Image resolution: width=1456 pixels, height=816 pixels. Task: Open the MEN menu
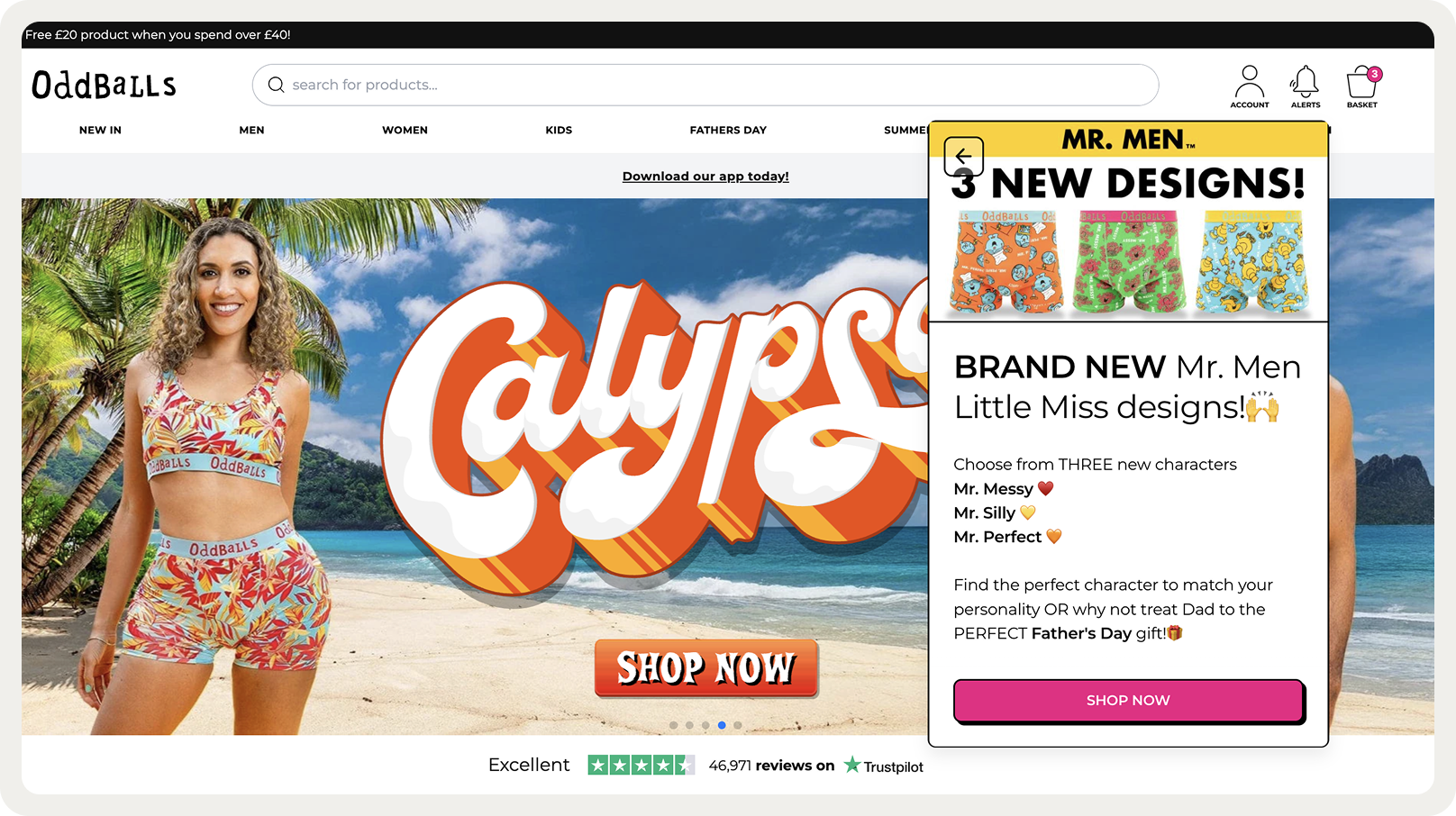coord(251,130)
